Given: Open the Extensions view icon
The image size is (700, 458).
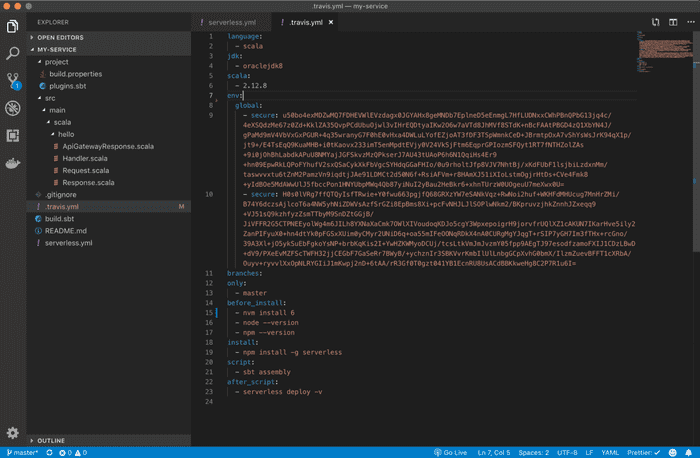Looking at the screenshot, I should [x=12, y=135].
